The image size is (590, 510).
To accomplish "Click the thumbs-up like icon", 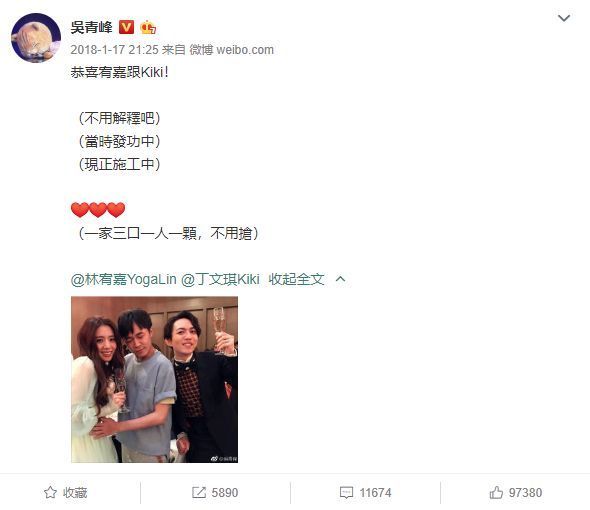I will click(496, 492).
